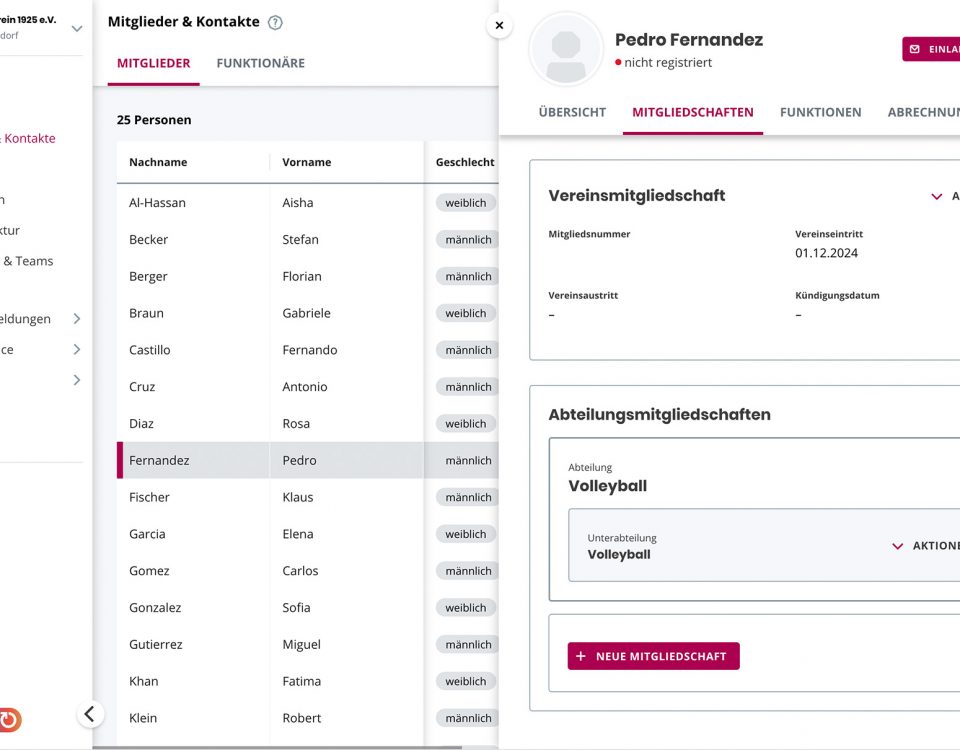The width and height of the screenshot is (960, 750).
Task: Click the help icon beside Mitglieder & Kontakte
Action: (x=276, y=23)
